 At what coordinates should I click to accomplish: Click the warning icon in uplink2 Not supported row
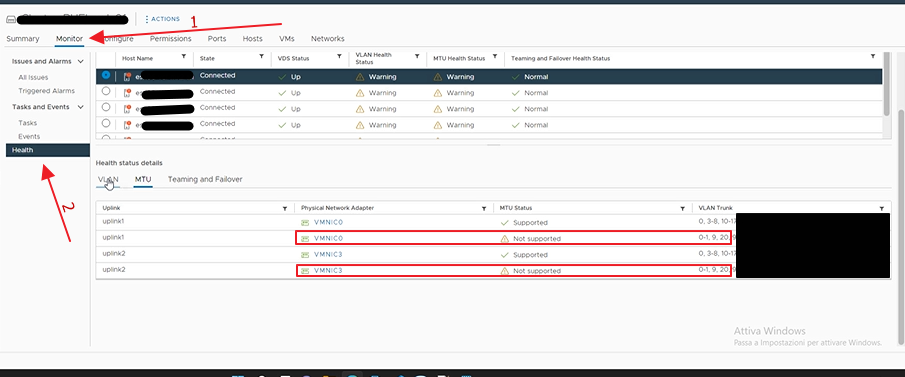504,271
